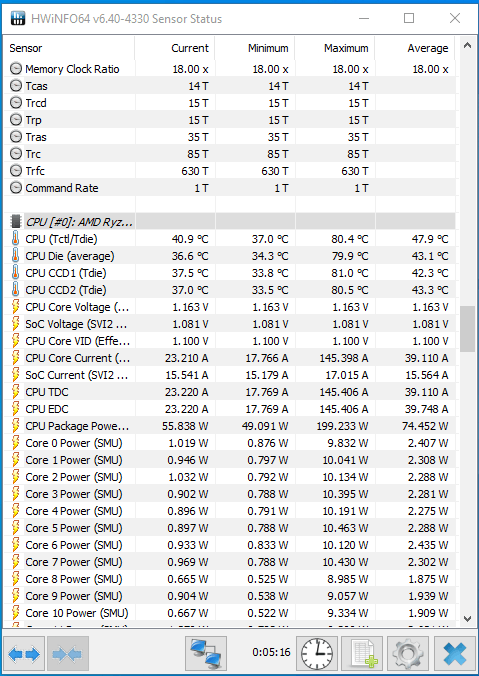Screen dimensions: 479x676
Task: Click lightning icon beside Core 10 Power
Action: (16, 613)
